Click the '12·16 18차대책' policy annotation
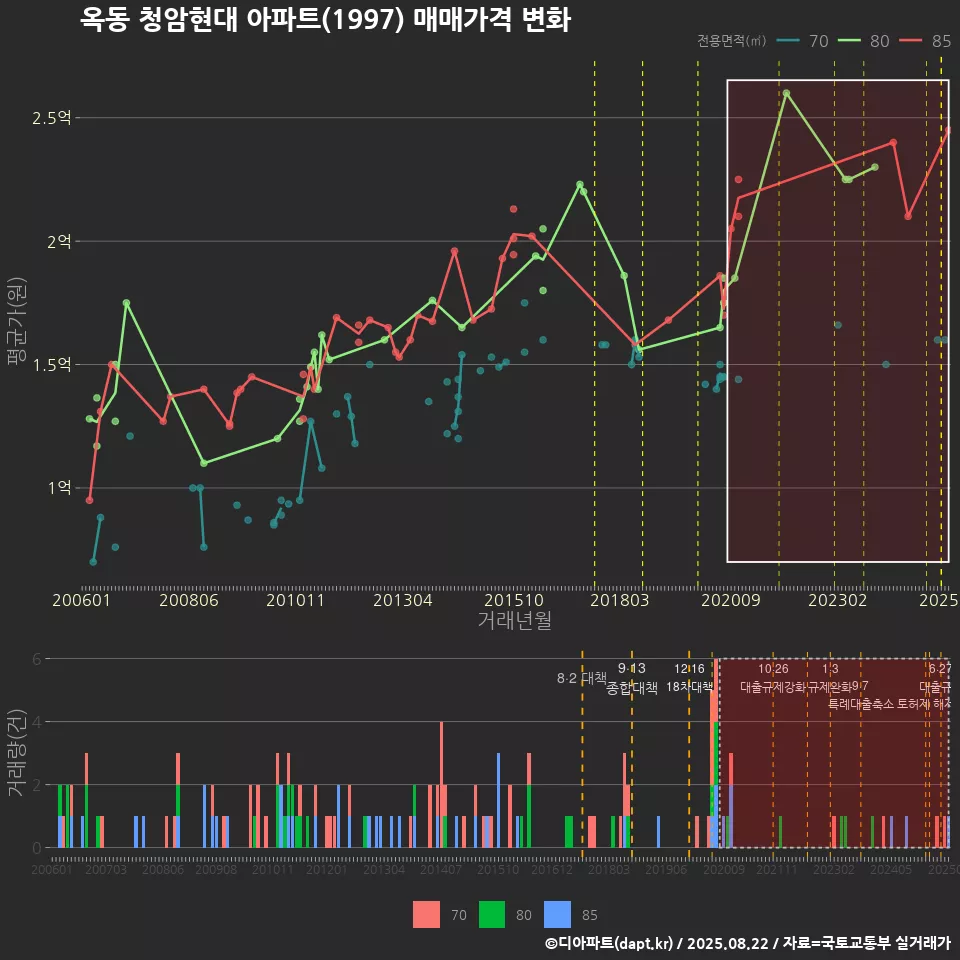 click(x=689, y=678)
